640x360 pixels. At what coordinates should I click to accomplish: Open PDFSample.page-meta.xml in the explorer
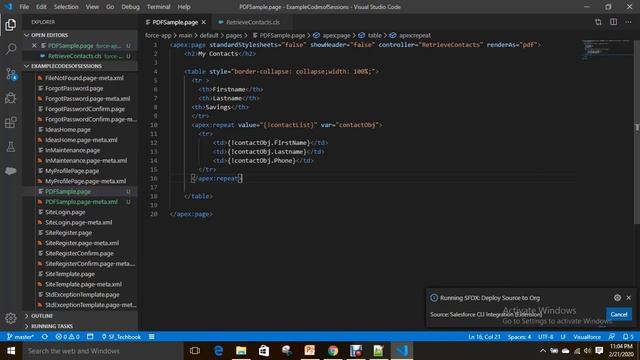[x=81, y=202]
